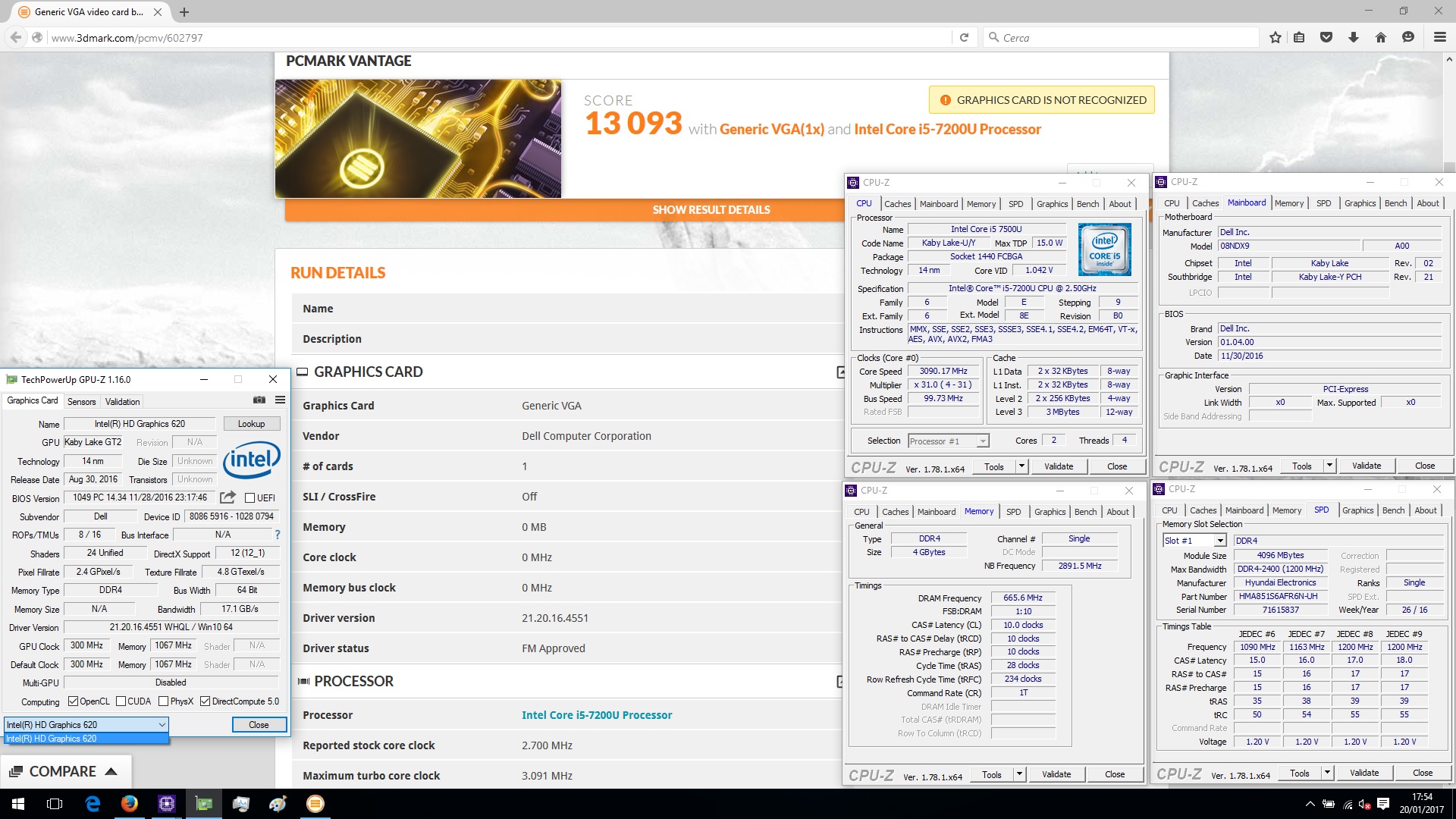Open the chat smiley icon in toolbar
The height and width of the screenshot is (819, 1456).
tap(1408, 37)
